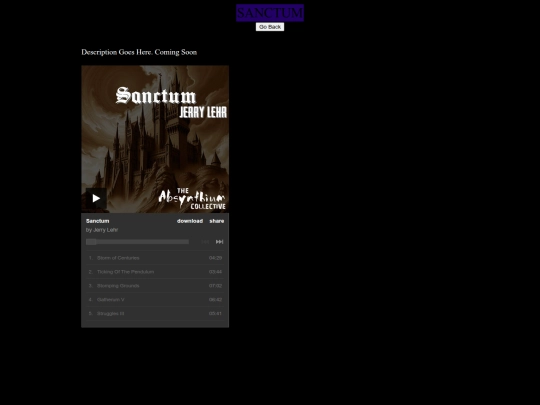
Task: Select track 4 in the list
Action: pos(155,300)
